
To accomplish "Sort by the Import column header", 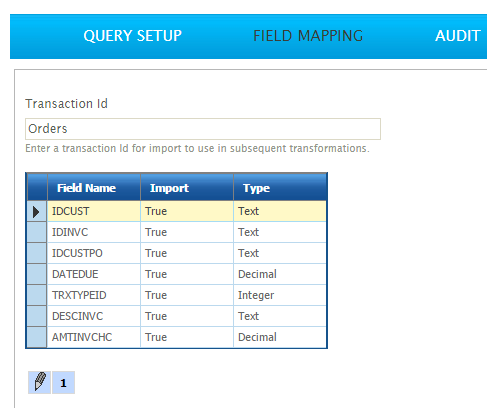I will pyautogui.click(x=187, y=187).
